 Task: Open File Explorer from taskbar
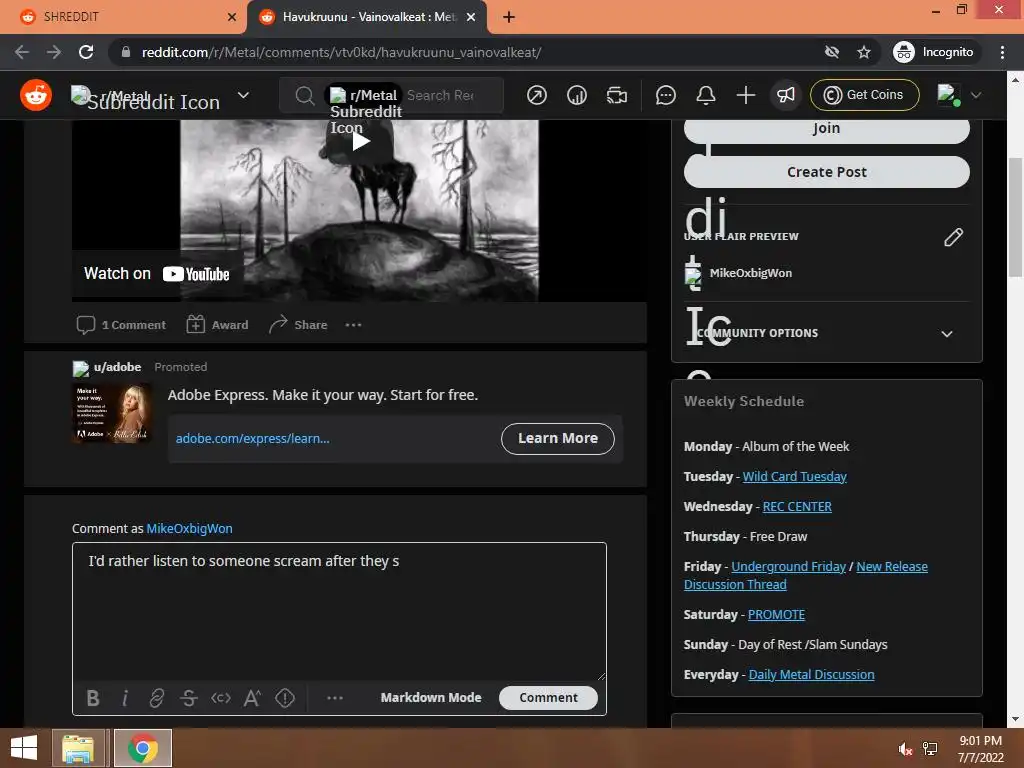(78, 748)
